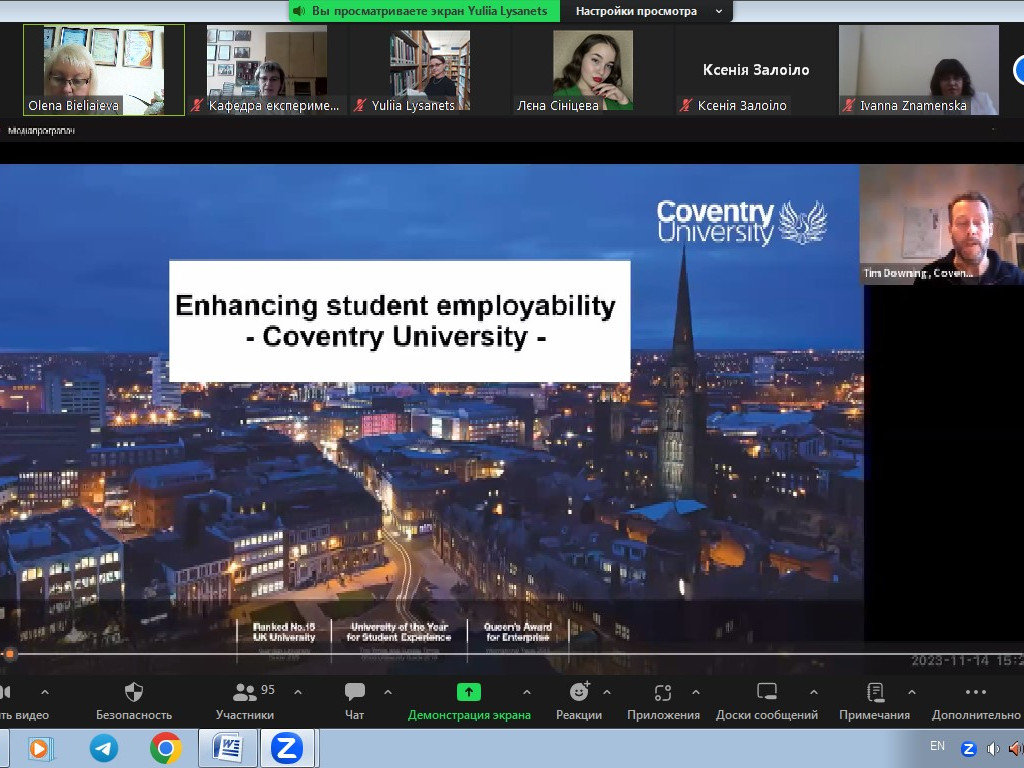Click 'University of the Year for Student Experience'
Viewport: 1024px width, 768px height.
pyautogui.click(x=399, y=632)
